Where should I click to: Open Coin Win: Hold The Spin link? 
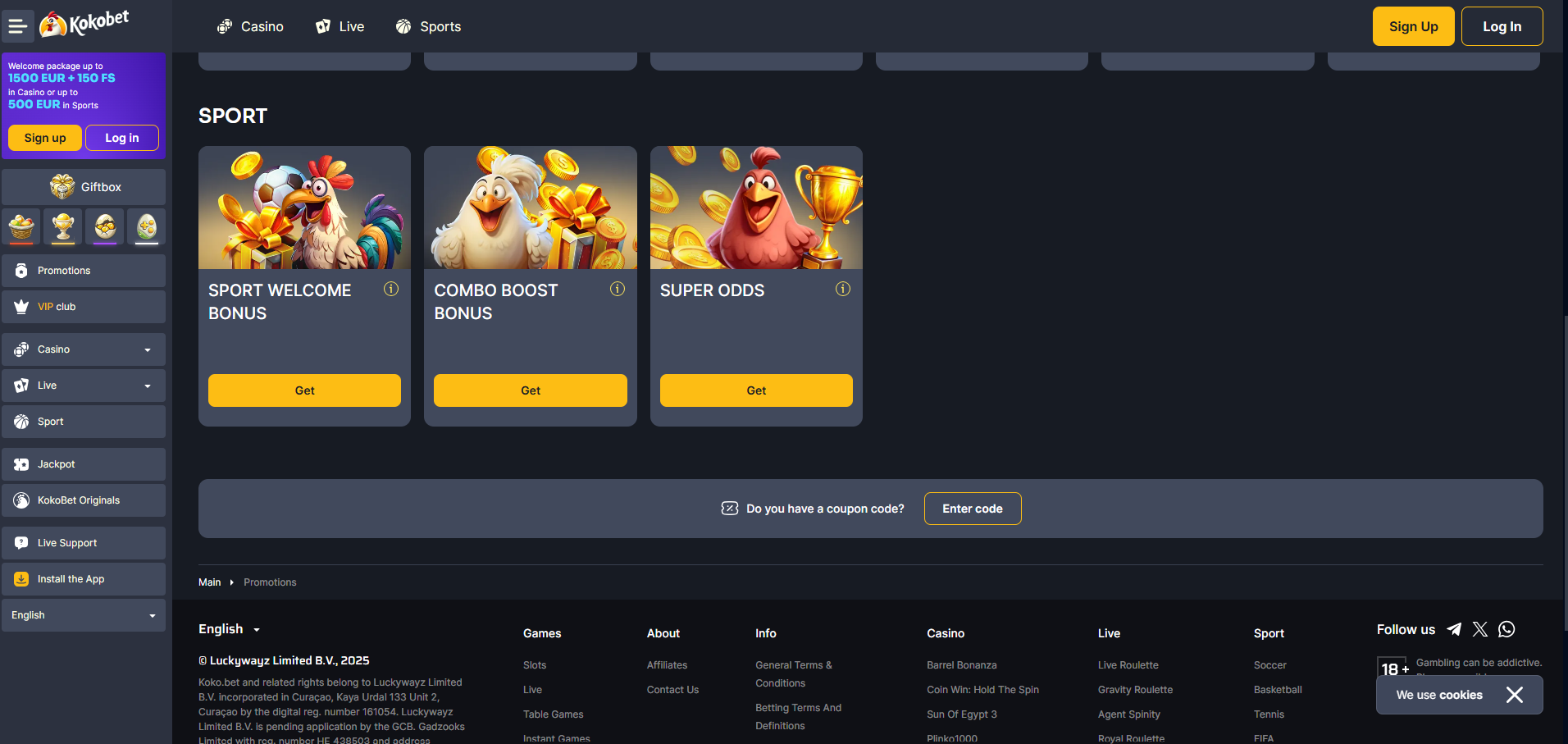pos(983,690)
